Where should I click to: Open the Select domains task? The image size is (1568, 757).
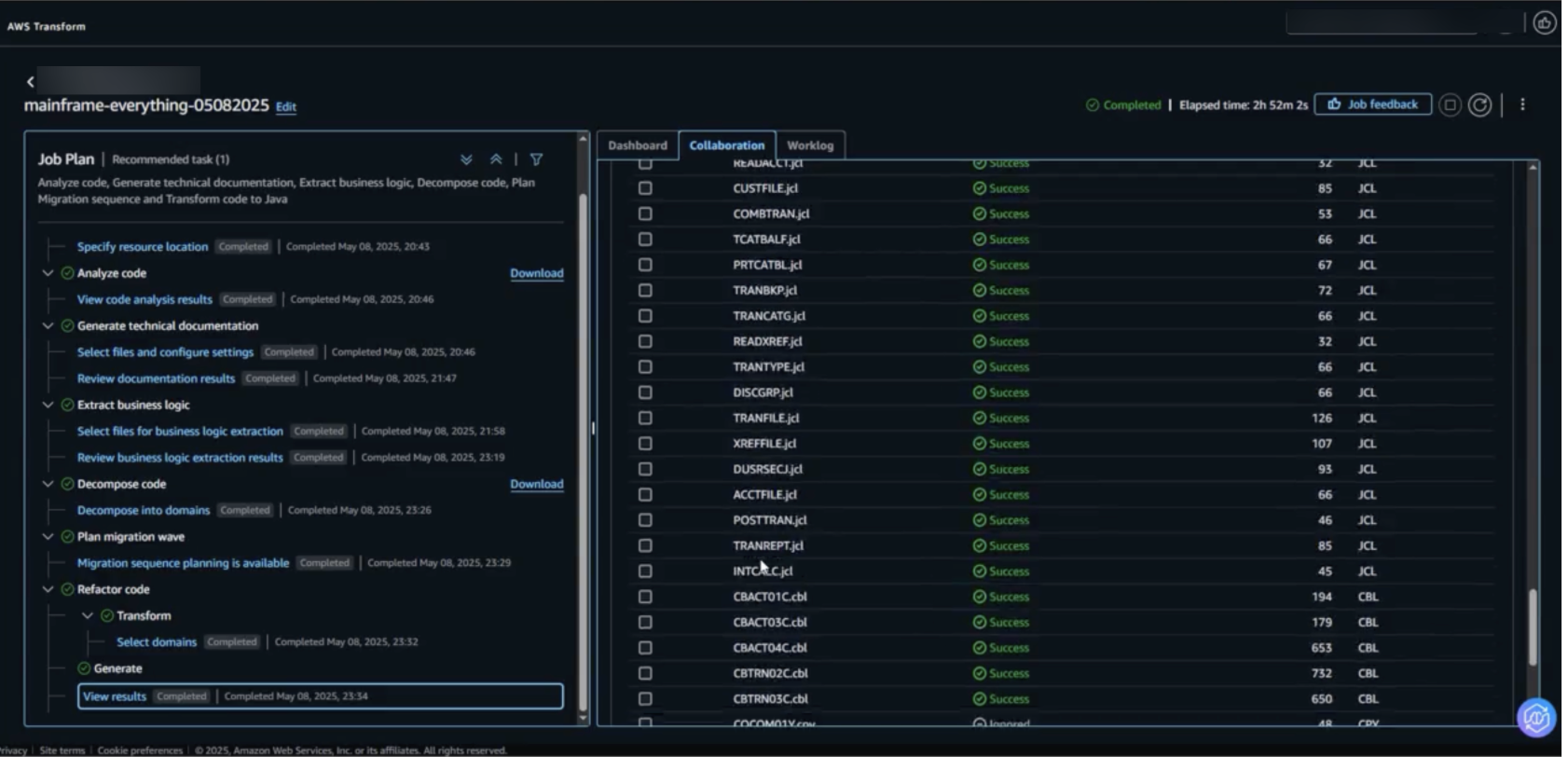(157, 642)
